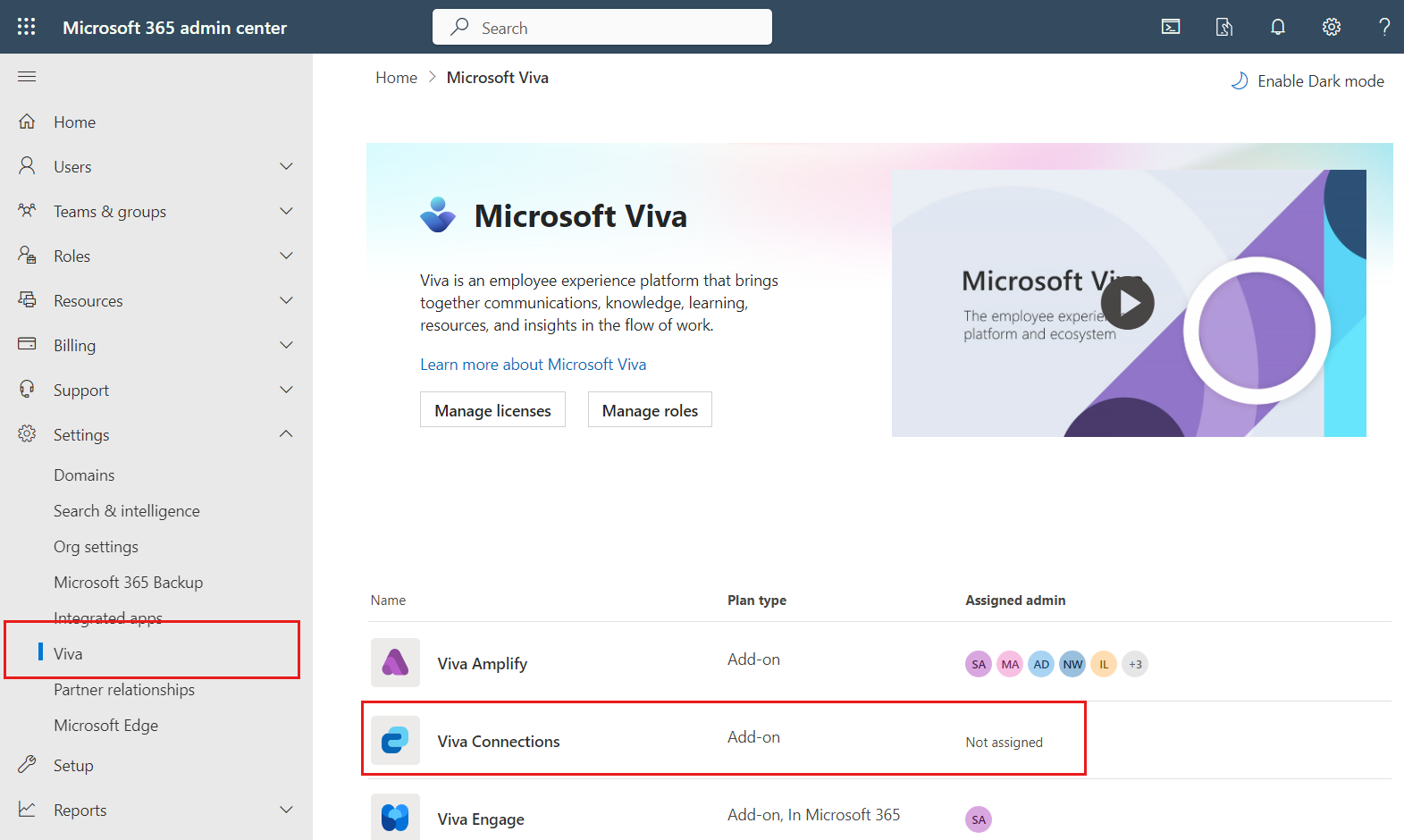Open Domains under Settings
The image size is (1404, 840).
pos(84,475)
